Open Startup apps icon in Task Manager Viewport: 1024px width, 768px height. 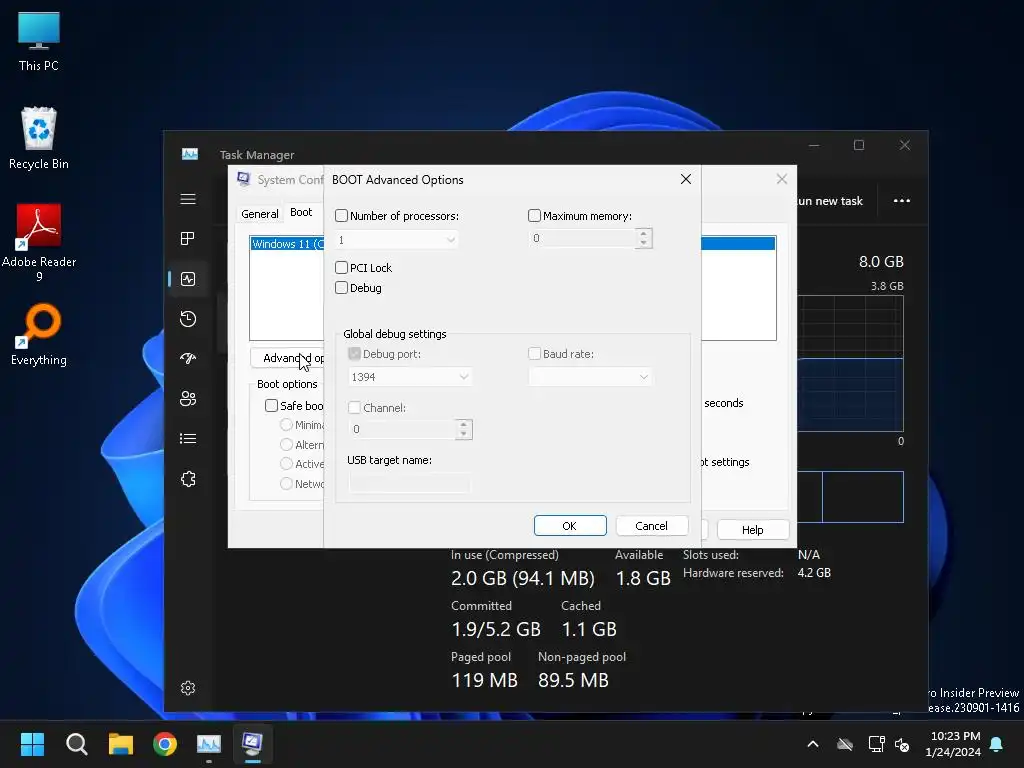(x=188, y=359)
